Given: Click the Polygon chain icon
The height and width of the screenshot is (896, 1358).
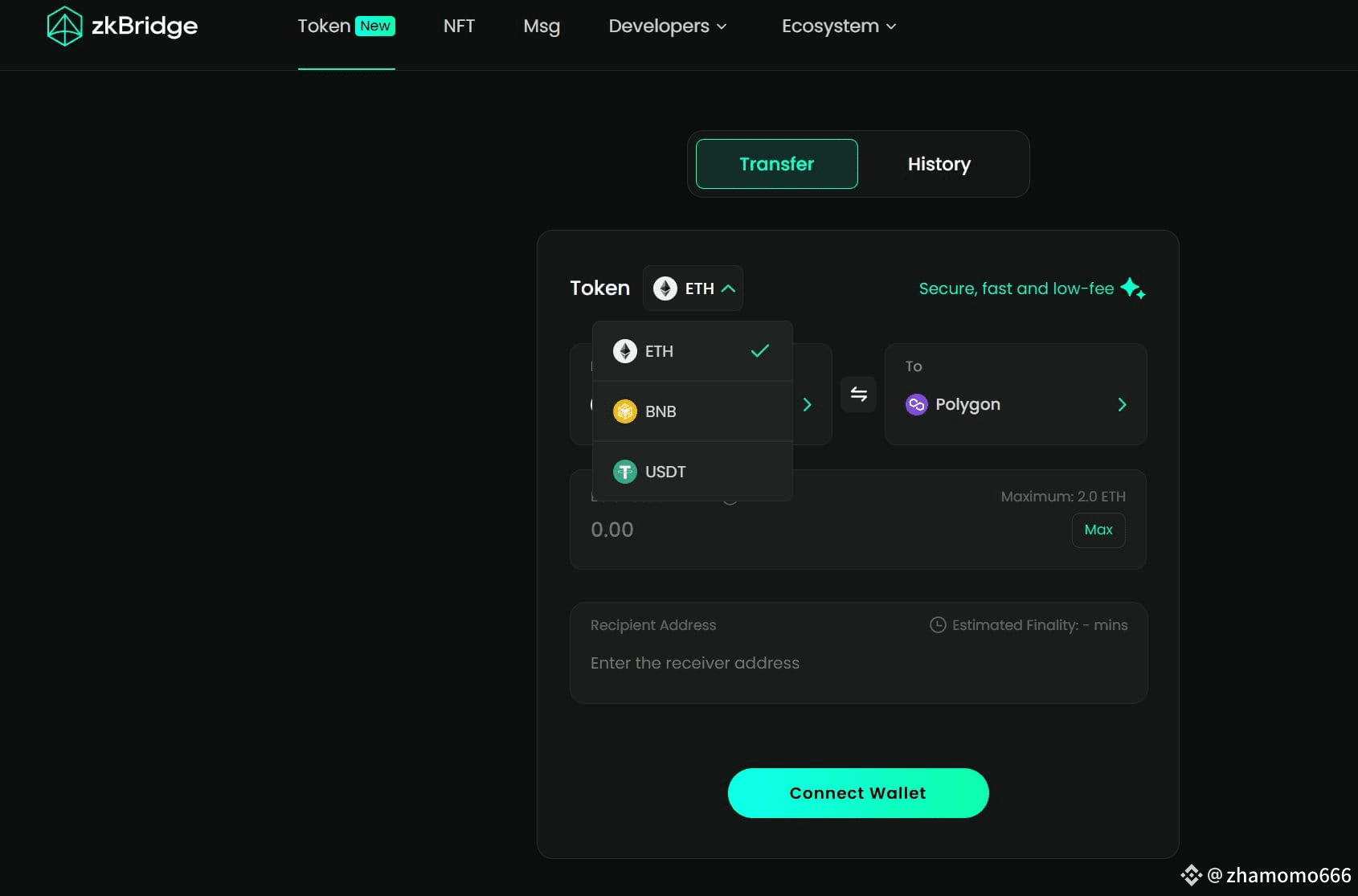Looking at the screenshot, I should (x=916, y=404).
